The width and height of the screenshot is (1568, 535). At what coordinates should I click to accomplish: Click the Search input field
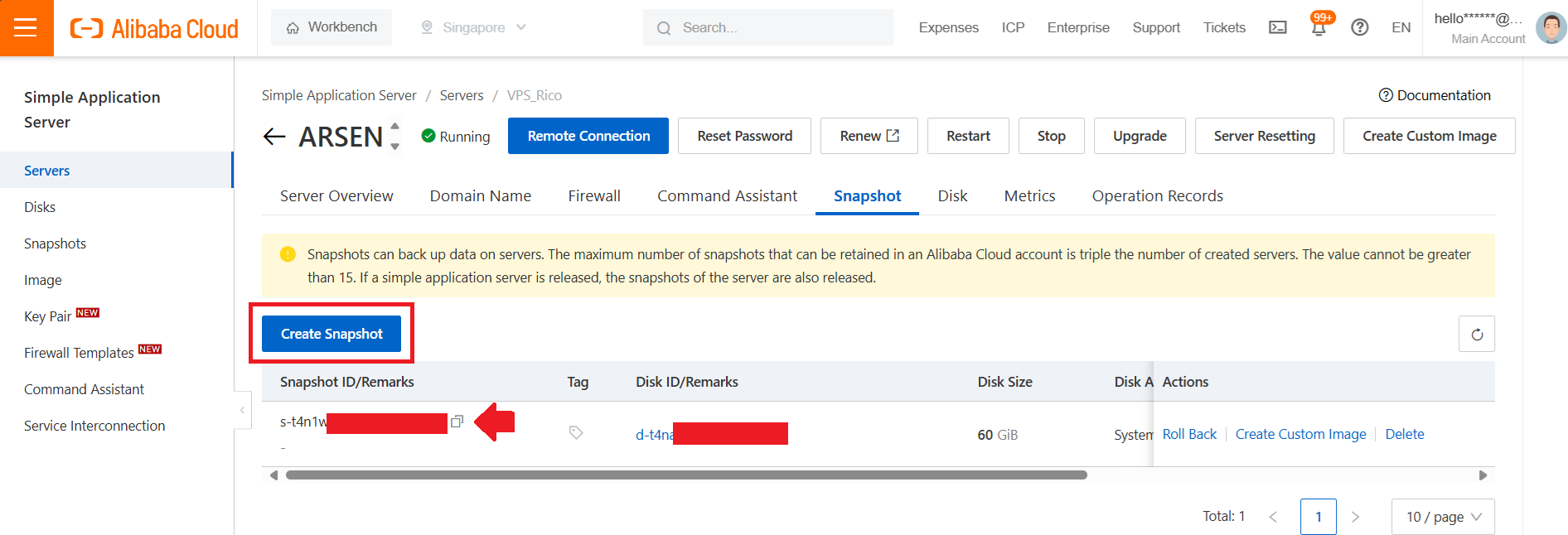[768, 27]
